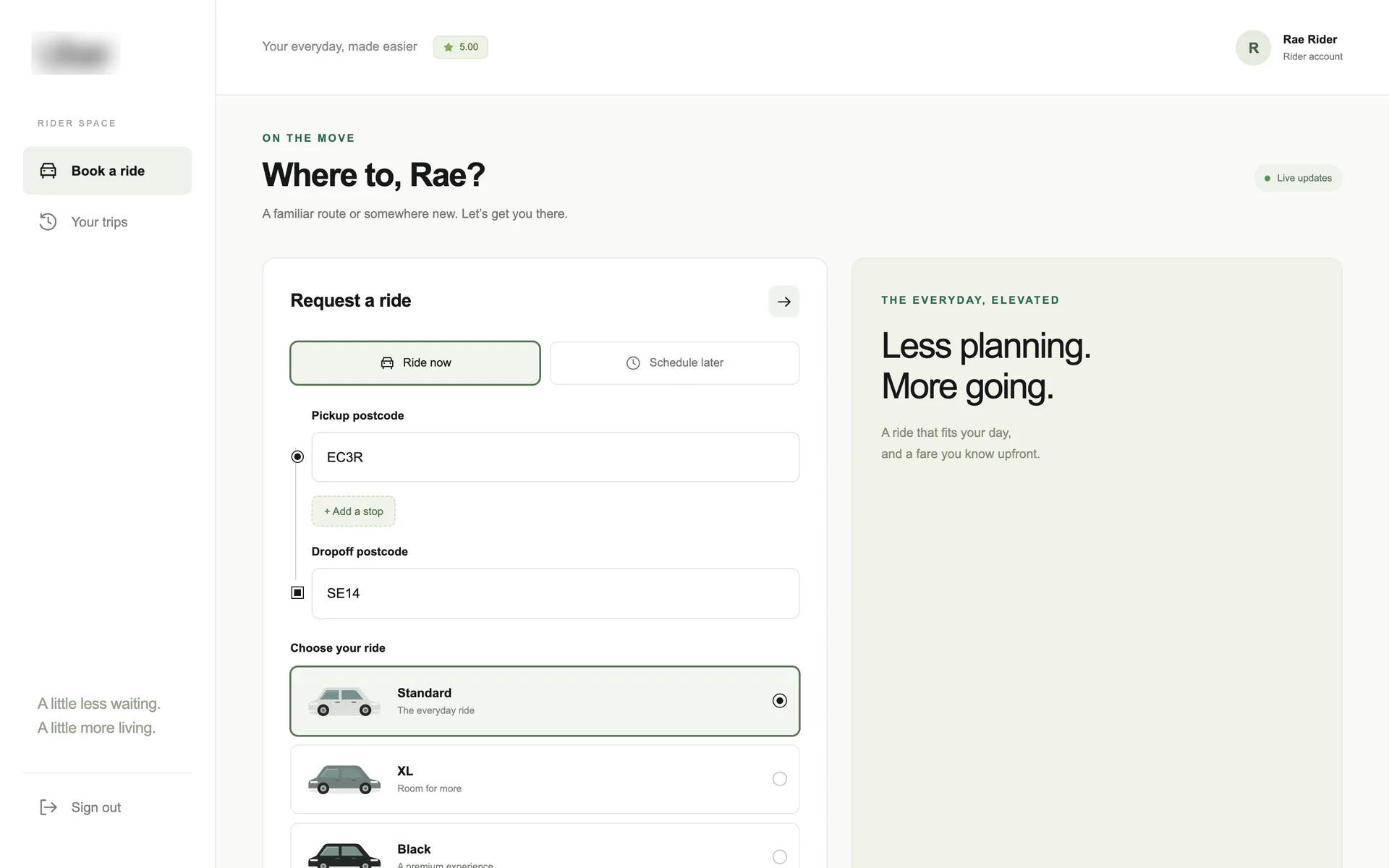Click the Standard car illustration
Screen dimensions: 1389x868
[x=344, y=702]
